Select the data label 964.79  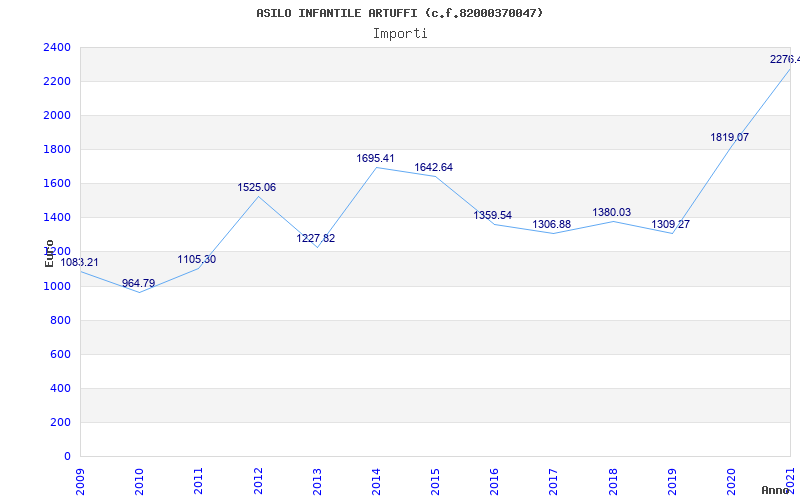pos(138,284)
